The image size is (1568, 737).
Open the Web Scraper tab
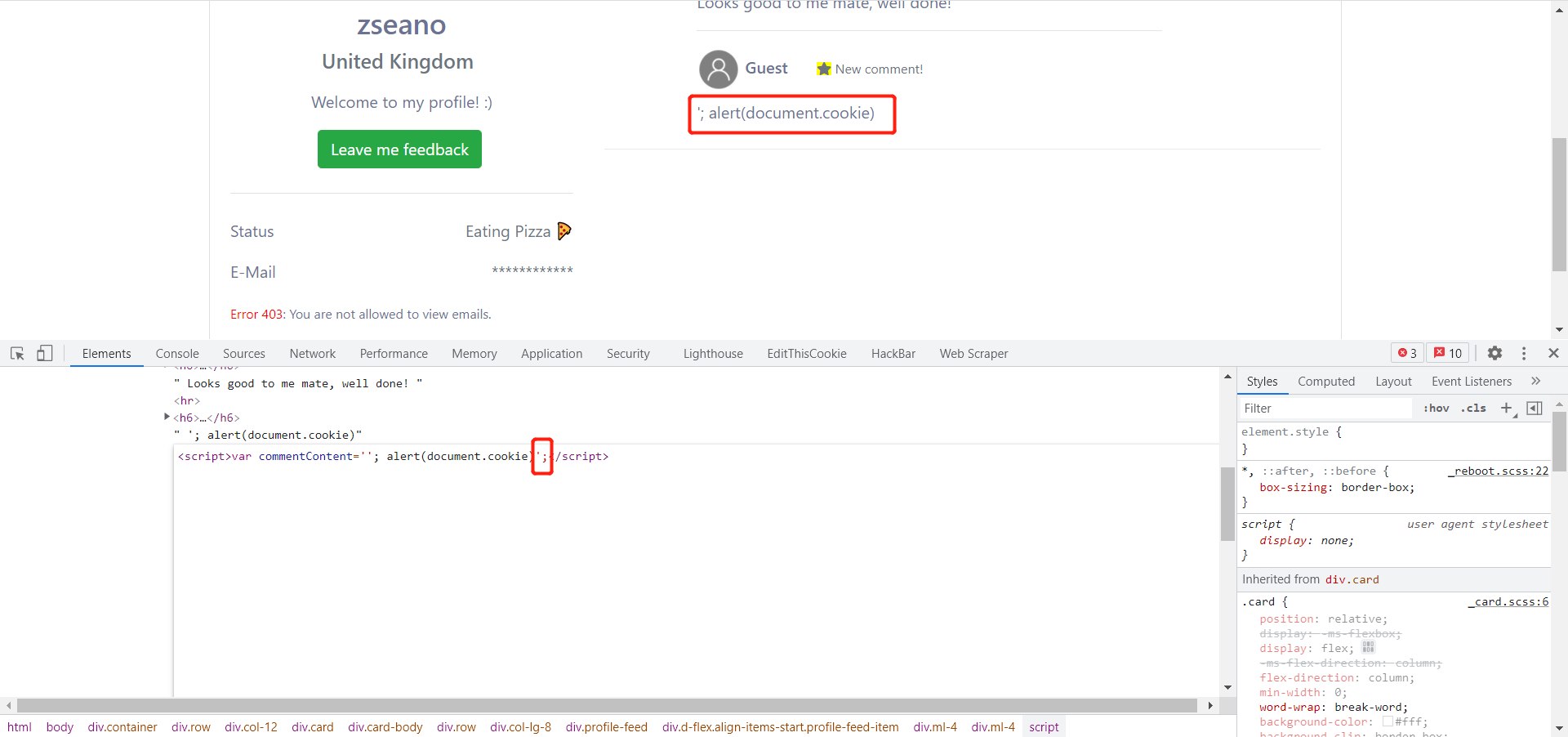pos(973,354)
